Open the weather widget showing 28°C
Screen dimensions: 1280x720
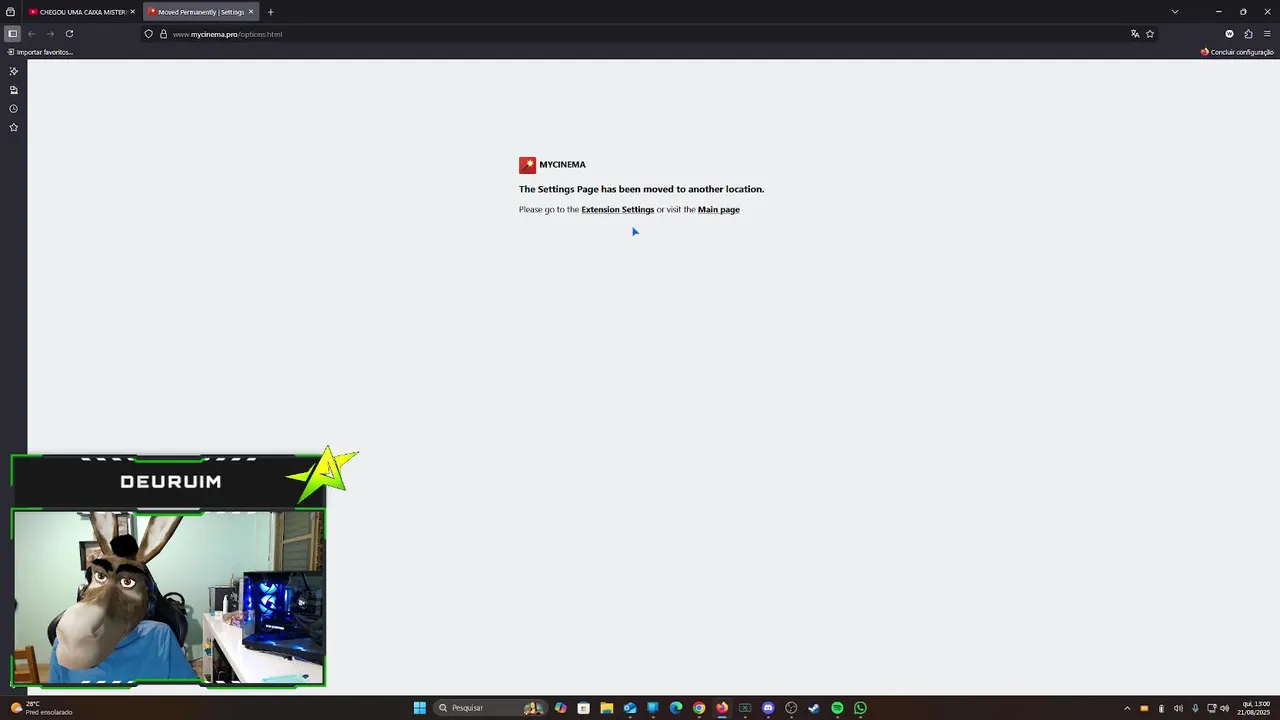click(40, 708)
